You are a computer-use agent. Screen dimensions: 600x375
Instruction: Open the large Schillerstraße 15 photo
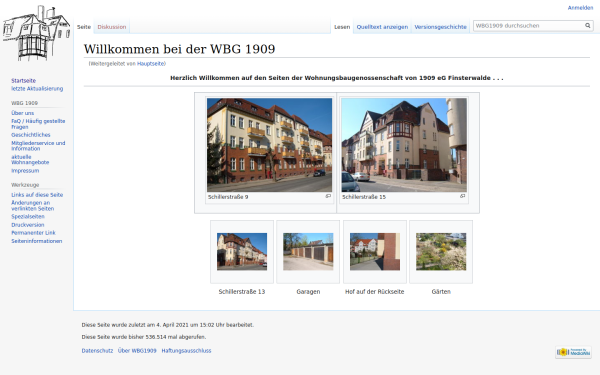pos(404,145)
